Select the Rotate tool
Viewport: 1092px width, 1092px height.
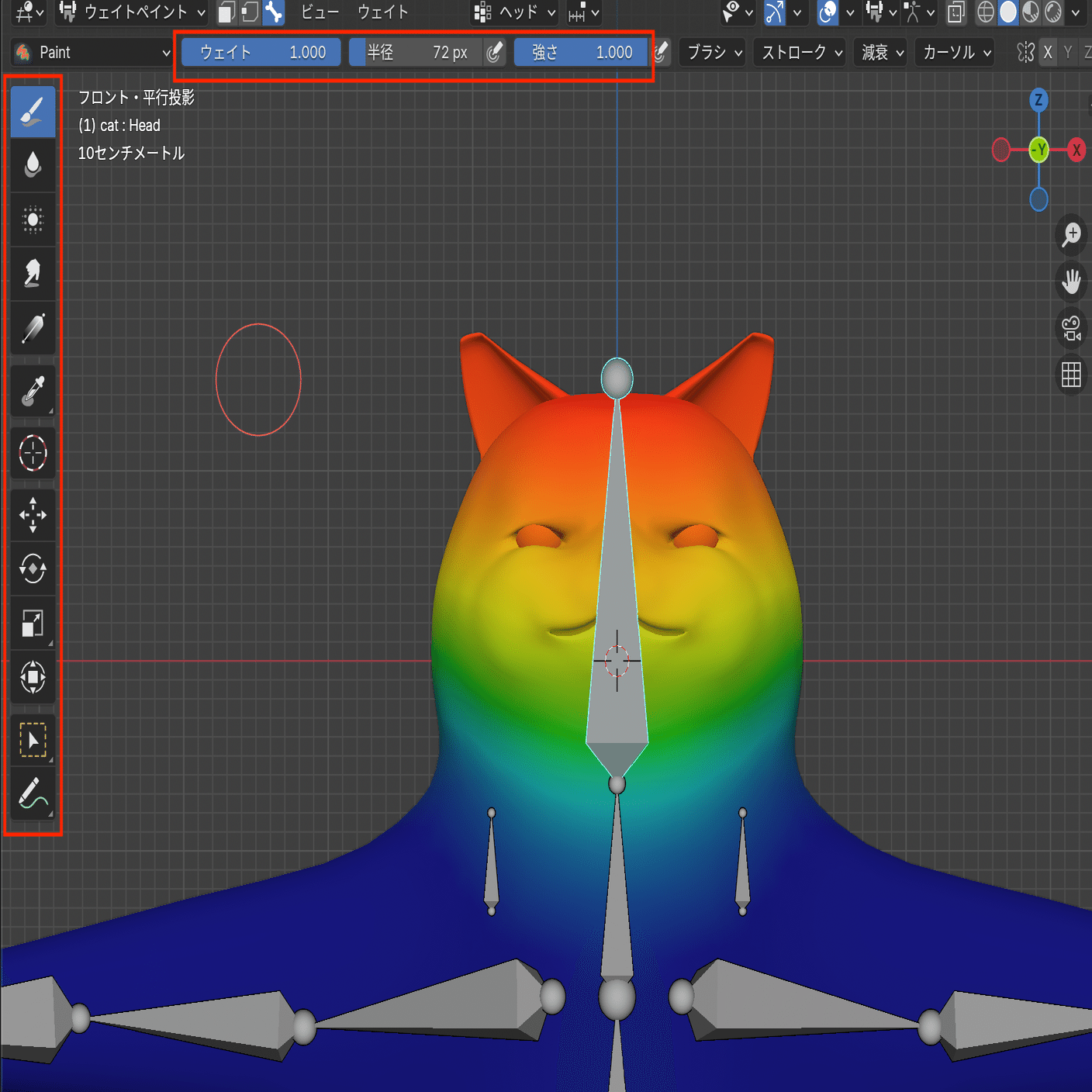point(33,569)
